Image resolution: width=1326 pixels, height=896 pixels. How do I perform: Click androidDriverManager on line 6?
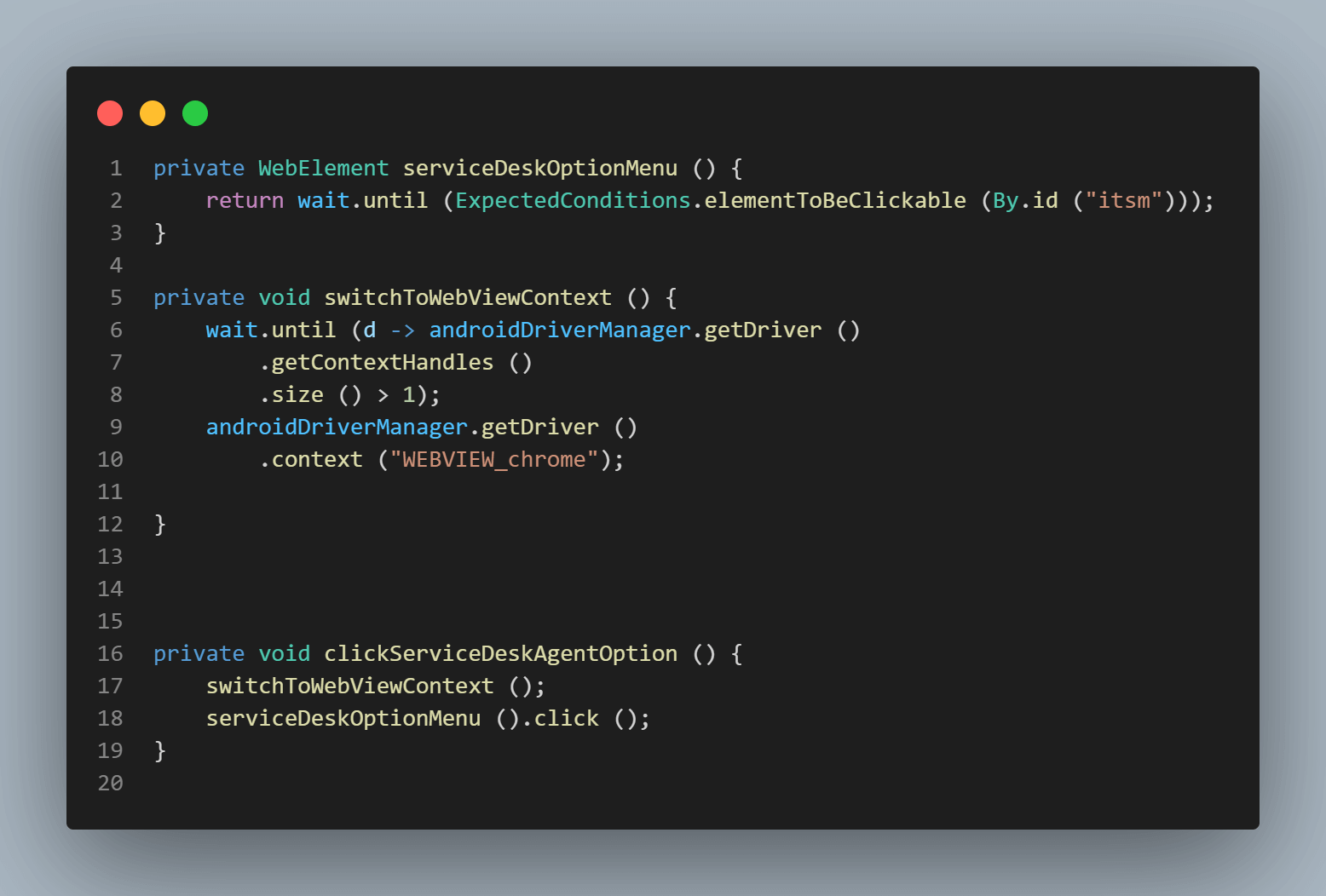coord(560,330)
